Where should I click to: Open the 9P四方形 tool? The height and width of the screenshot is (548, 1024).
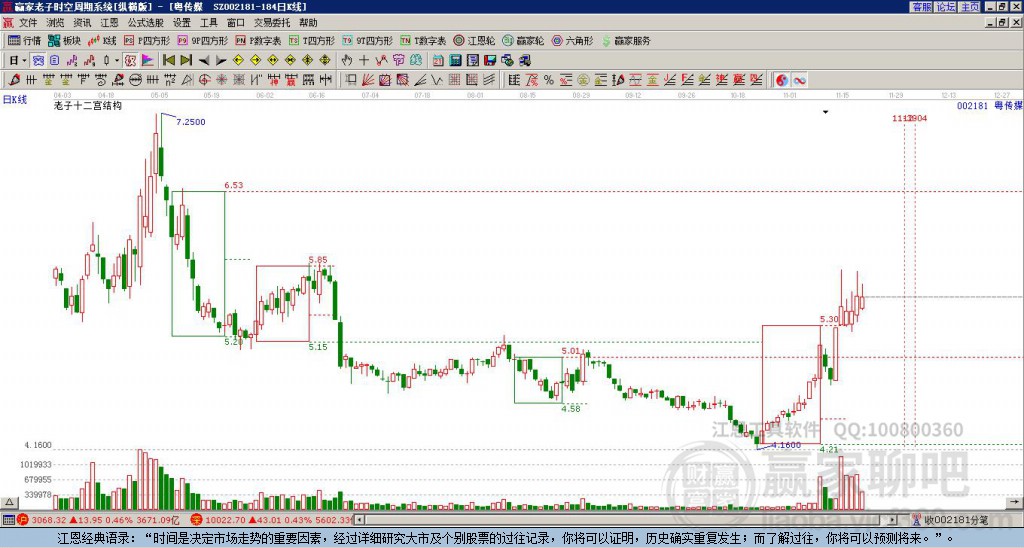pyautogui.click(x=202, y=40)
